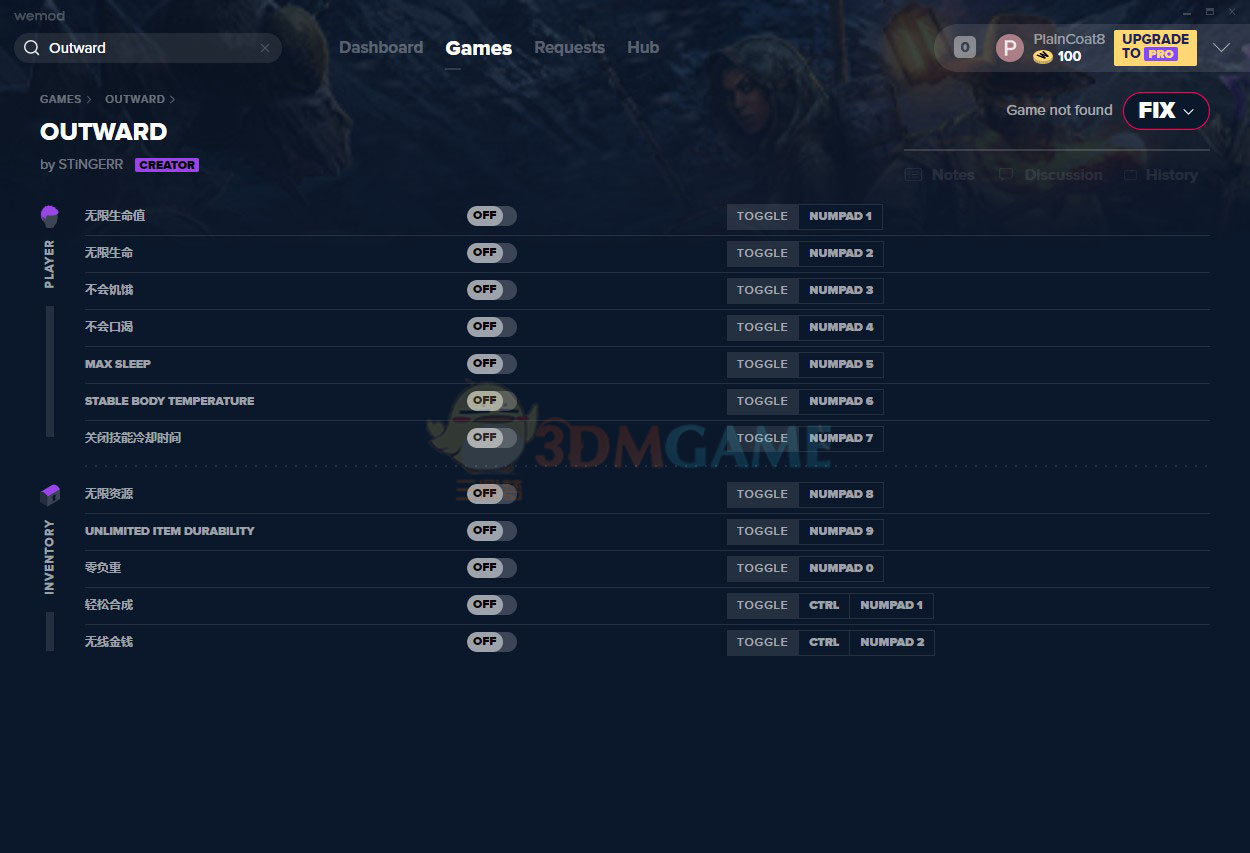Enable the 无限生命值 cheat toggle
Image resolution: width=1250 pixels, height=853 pixels.
point(491,216)
